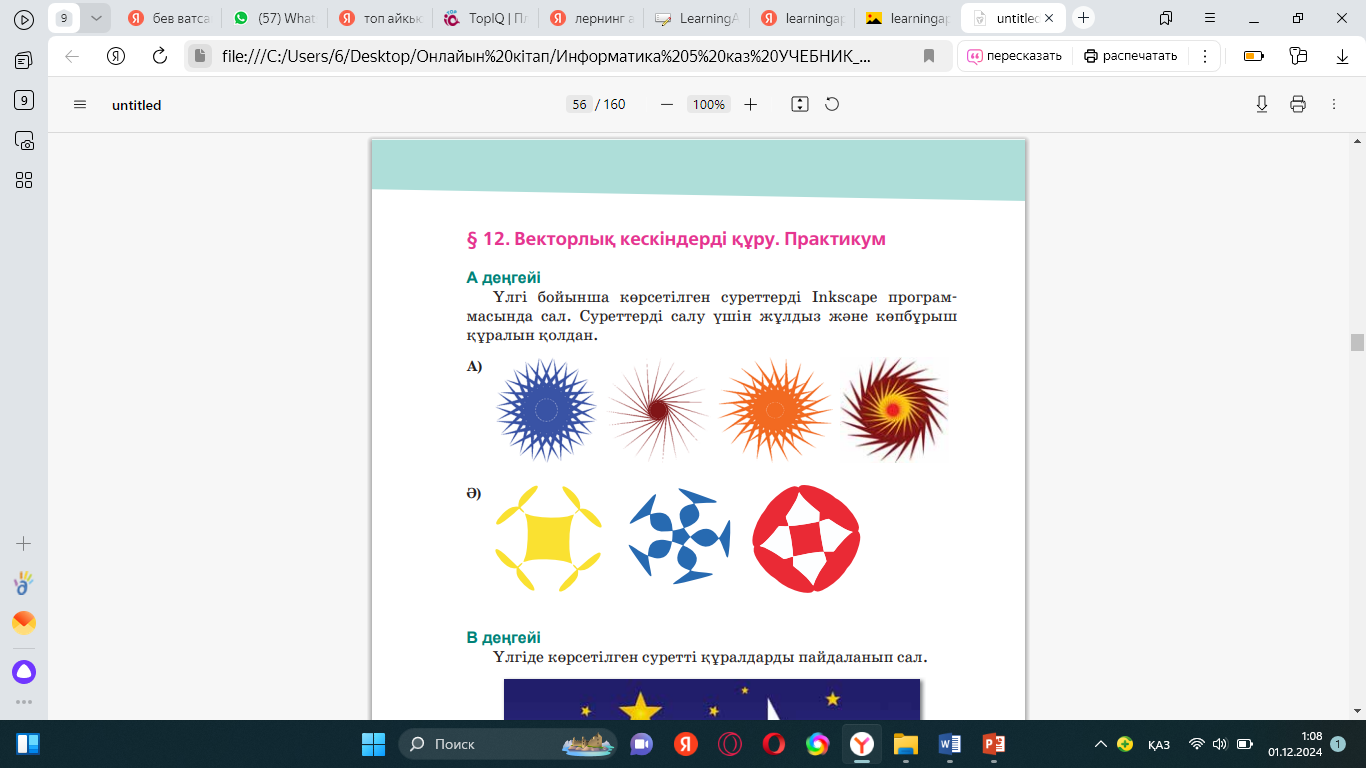
Task: Click the blue star shape image
Action: coord(546,410)
